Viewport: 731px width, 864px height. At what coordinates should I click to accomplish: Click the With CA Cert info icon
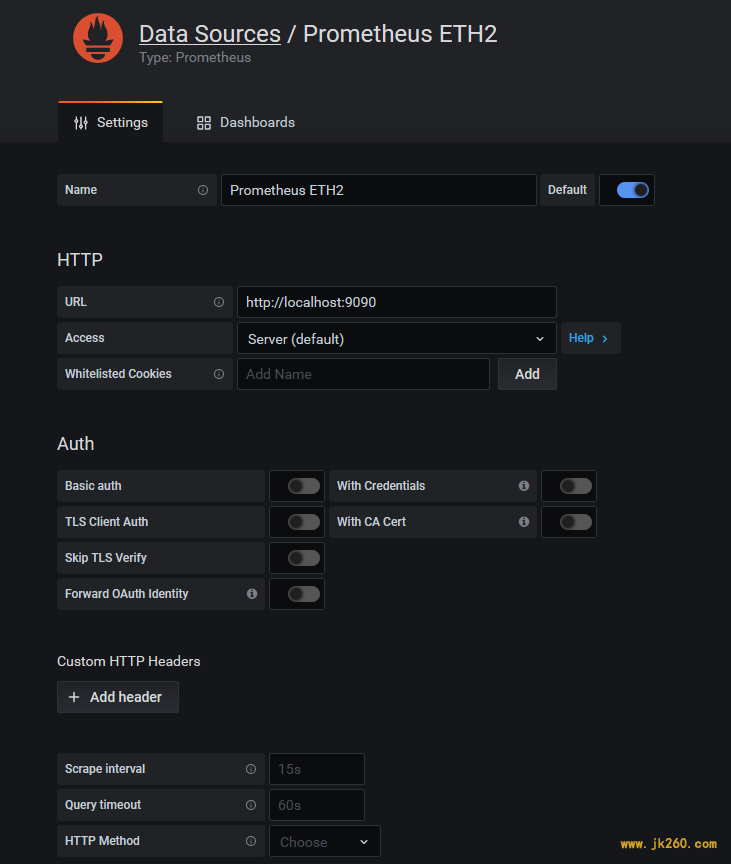[524, 521]
